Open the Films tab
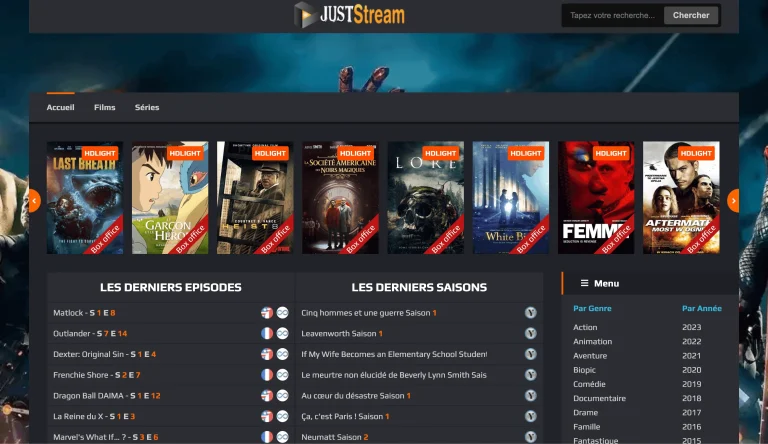Viewport: 768px width, 444px height. [x=104, y=107]
